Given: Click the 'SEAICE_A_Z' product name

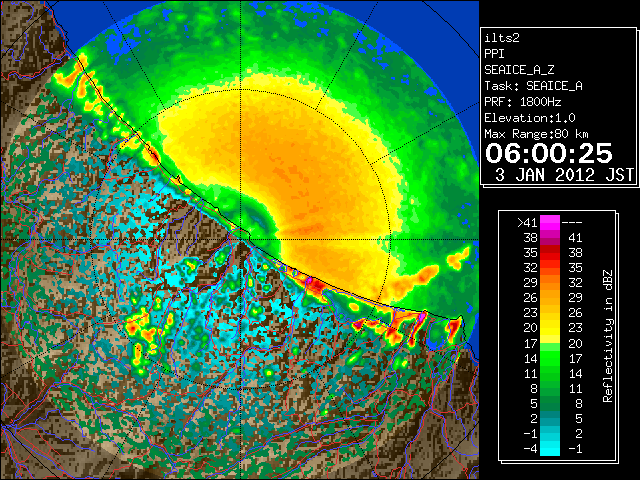Looking at the screenshot, I should click(x=519, y=70).
